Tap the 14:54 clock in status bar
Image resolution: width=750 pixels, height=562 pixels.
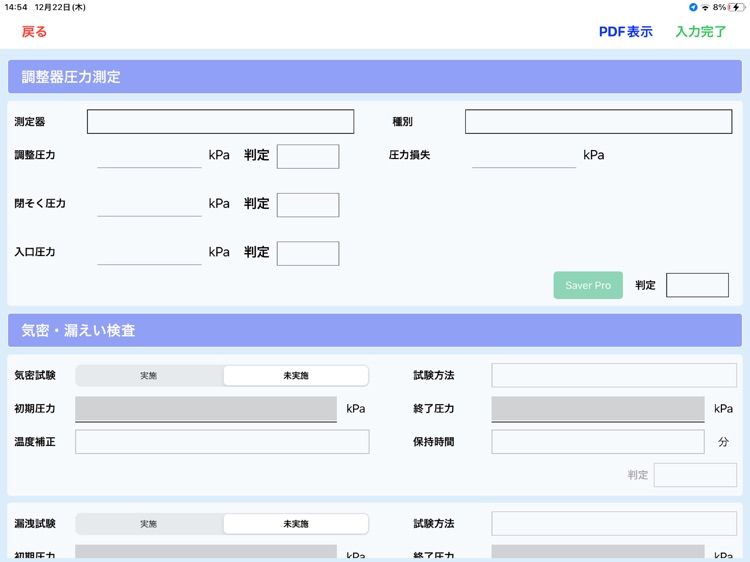[x=16, y=7]
